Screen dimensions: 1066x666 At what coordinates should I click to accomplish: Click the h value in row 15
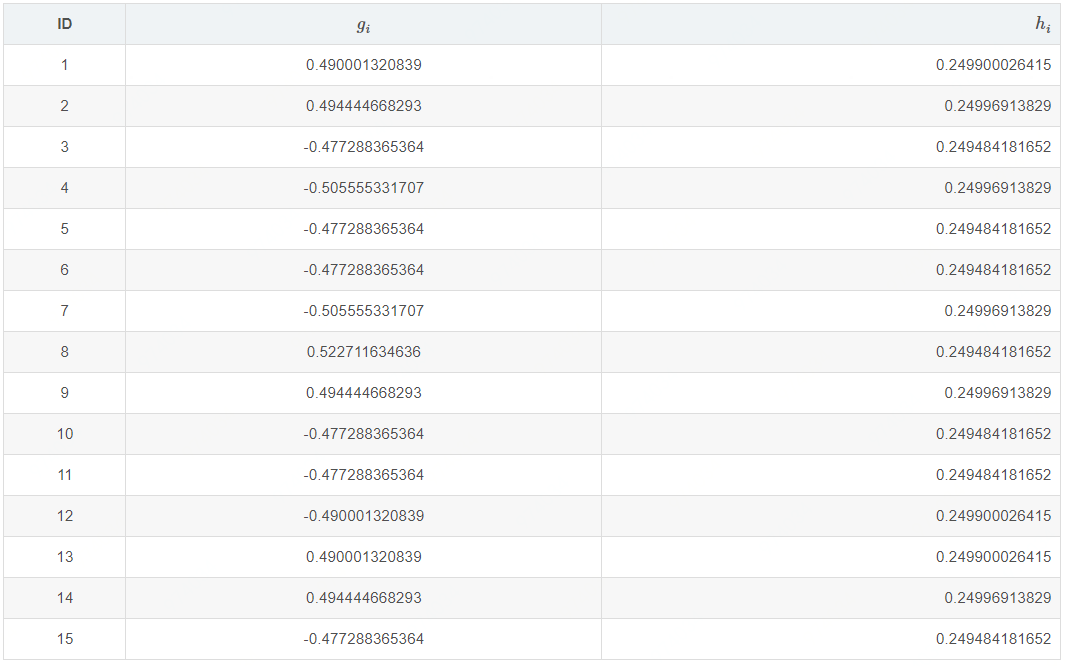pos(993,639)
